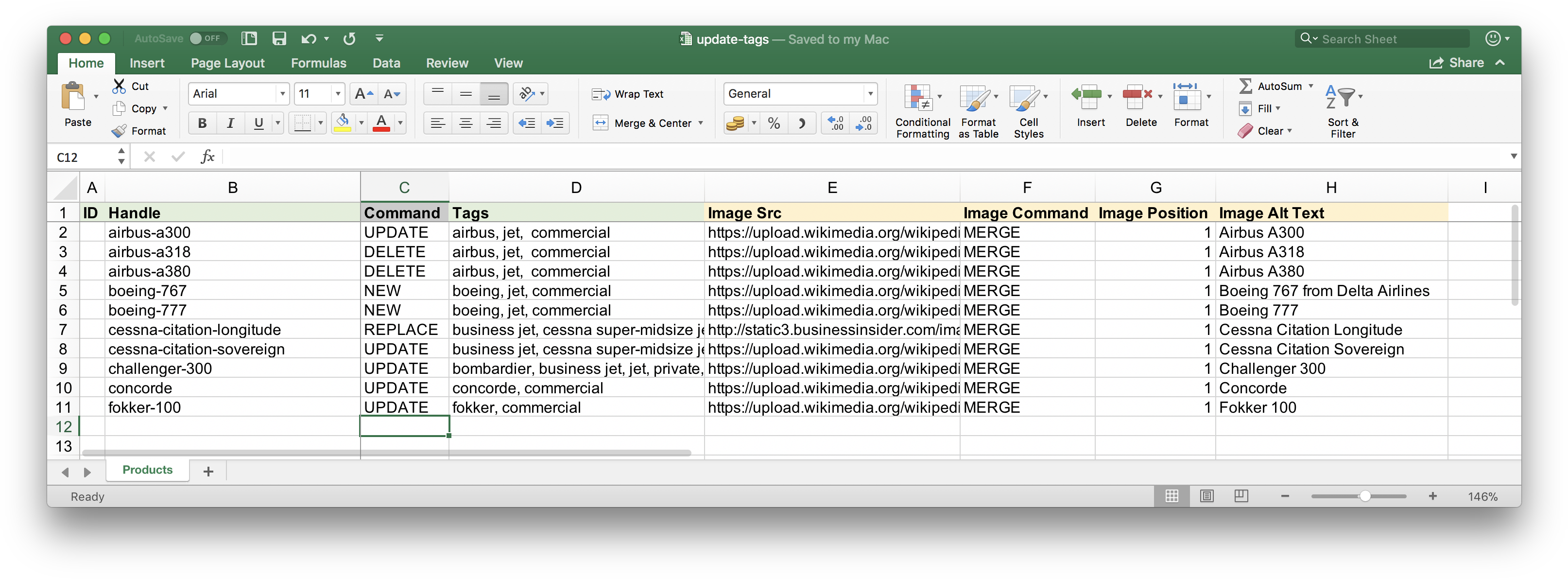Open the Arial font name dropdown
Screen dimensions: 1568x579
pyautogui.click(x=282, y=94)
